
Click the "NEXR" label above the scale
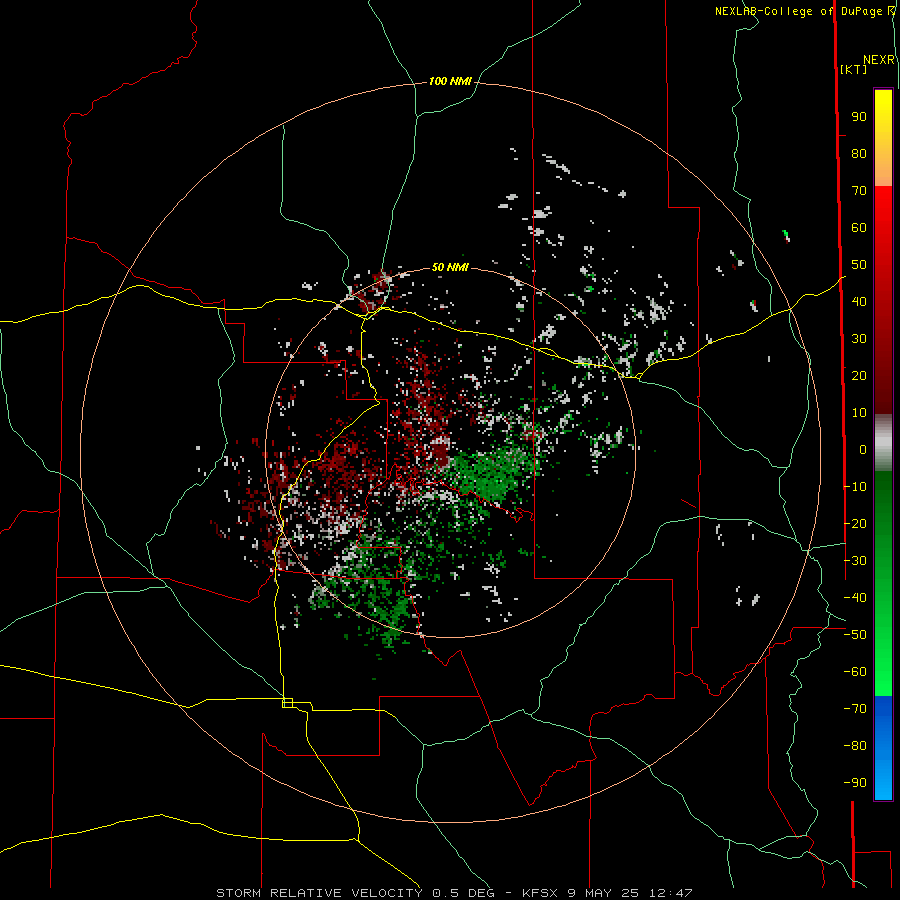click(x=879, y=60)
